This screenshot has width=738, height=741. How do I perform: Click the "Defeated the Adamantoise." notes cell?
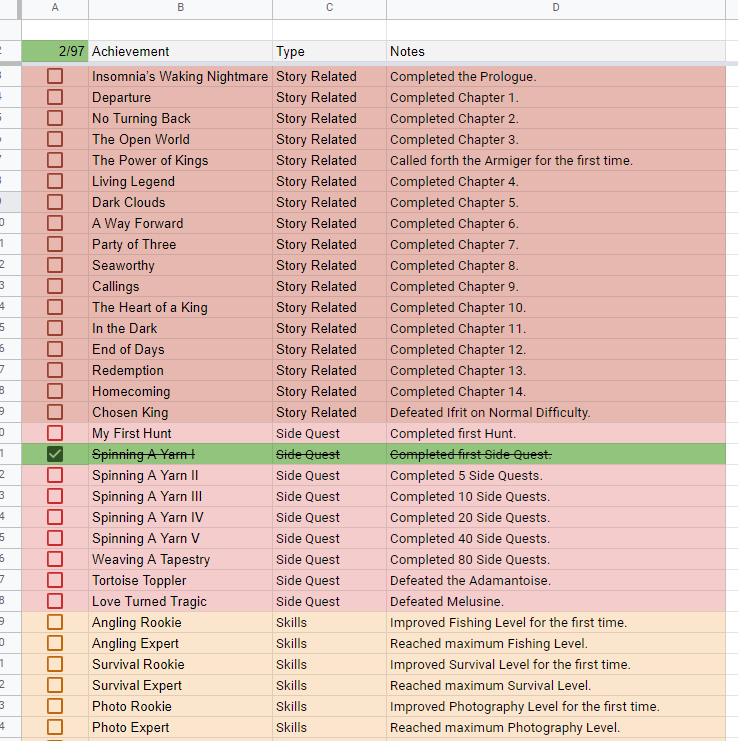[x=555, y=580]
